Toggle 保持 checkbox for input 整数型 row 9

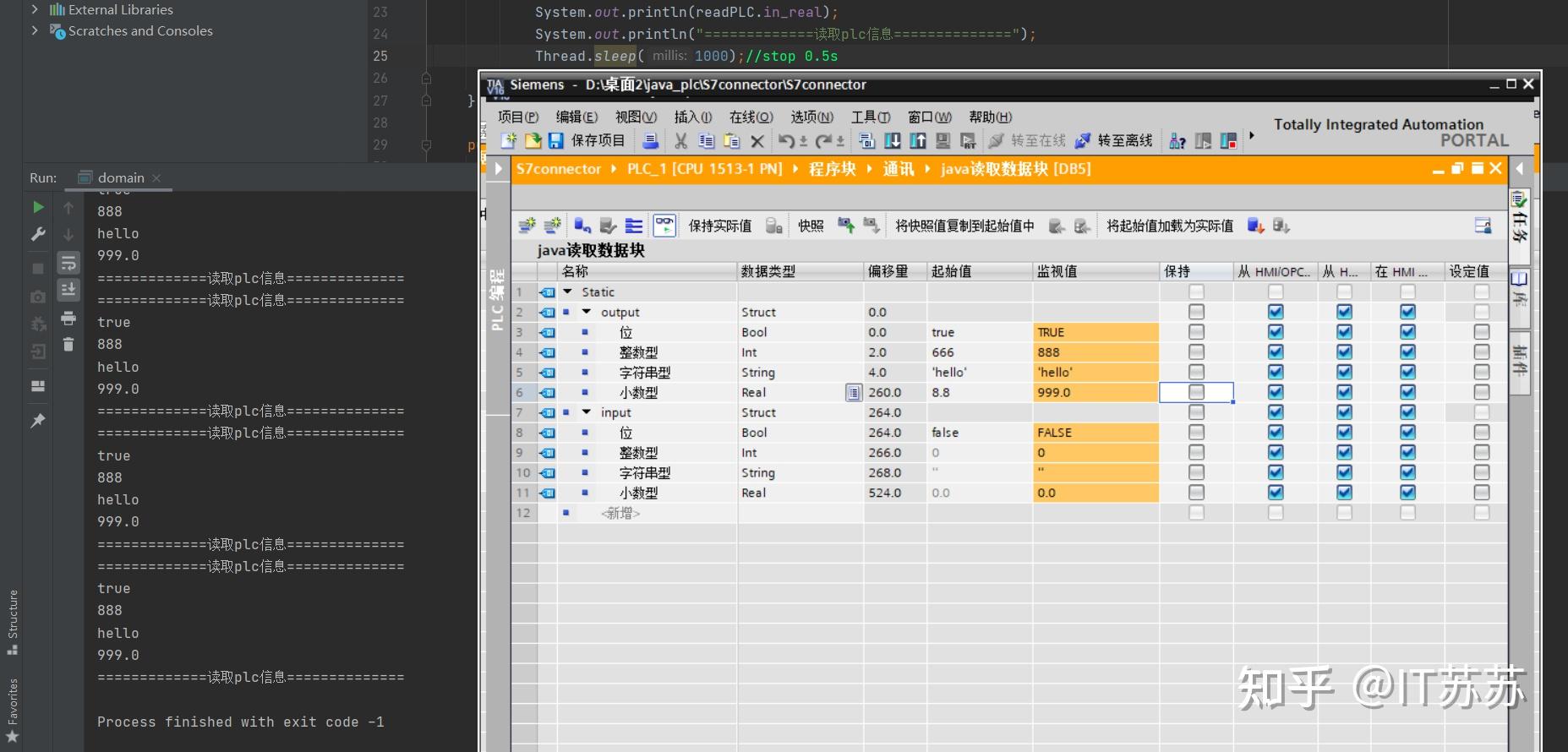point(1196,453)
